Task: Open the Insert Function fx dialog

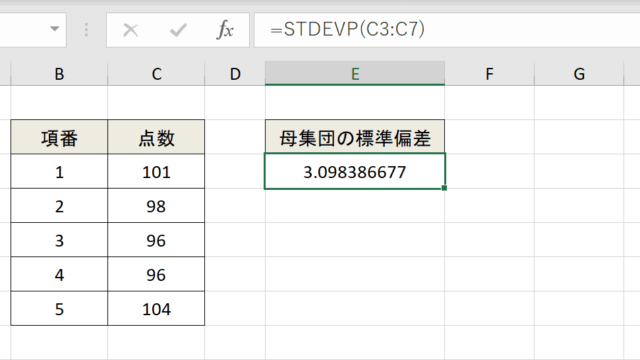Action: (x=225, y=30)
